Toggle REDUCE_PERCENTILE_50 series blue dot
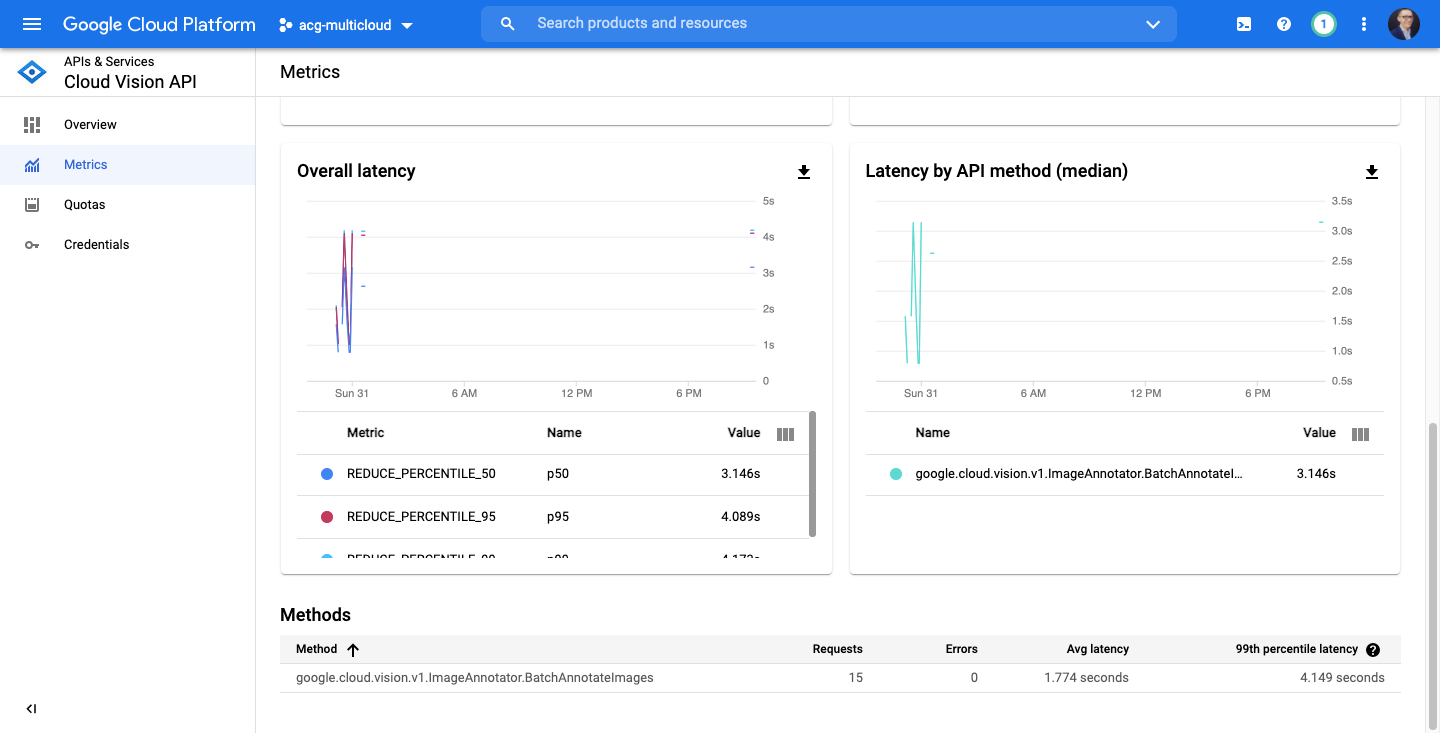This screenshot has width=1440, height=733. point(327,474)
